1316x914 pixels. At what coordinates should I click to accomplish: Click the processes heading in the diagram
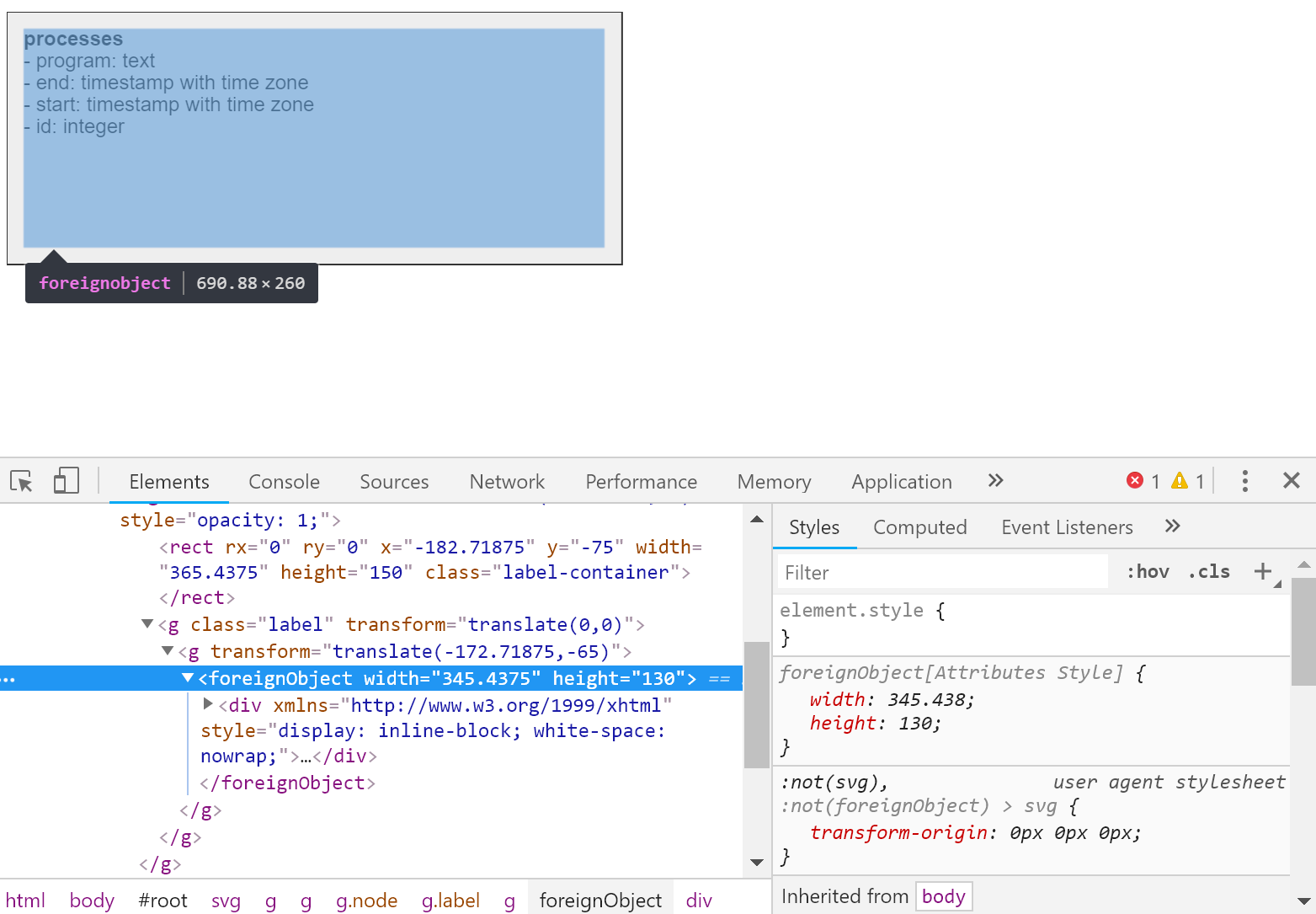pyautogui.click(x=73, y=39)
